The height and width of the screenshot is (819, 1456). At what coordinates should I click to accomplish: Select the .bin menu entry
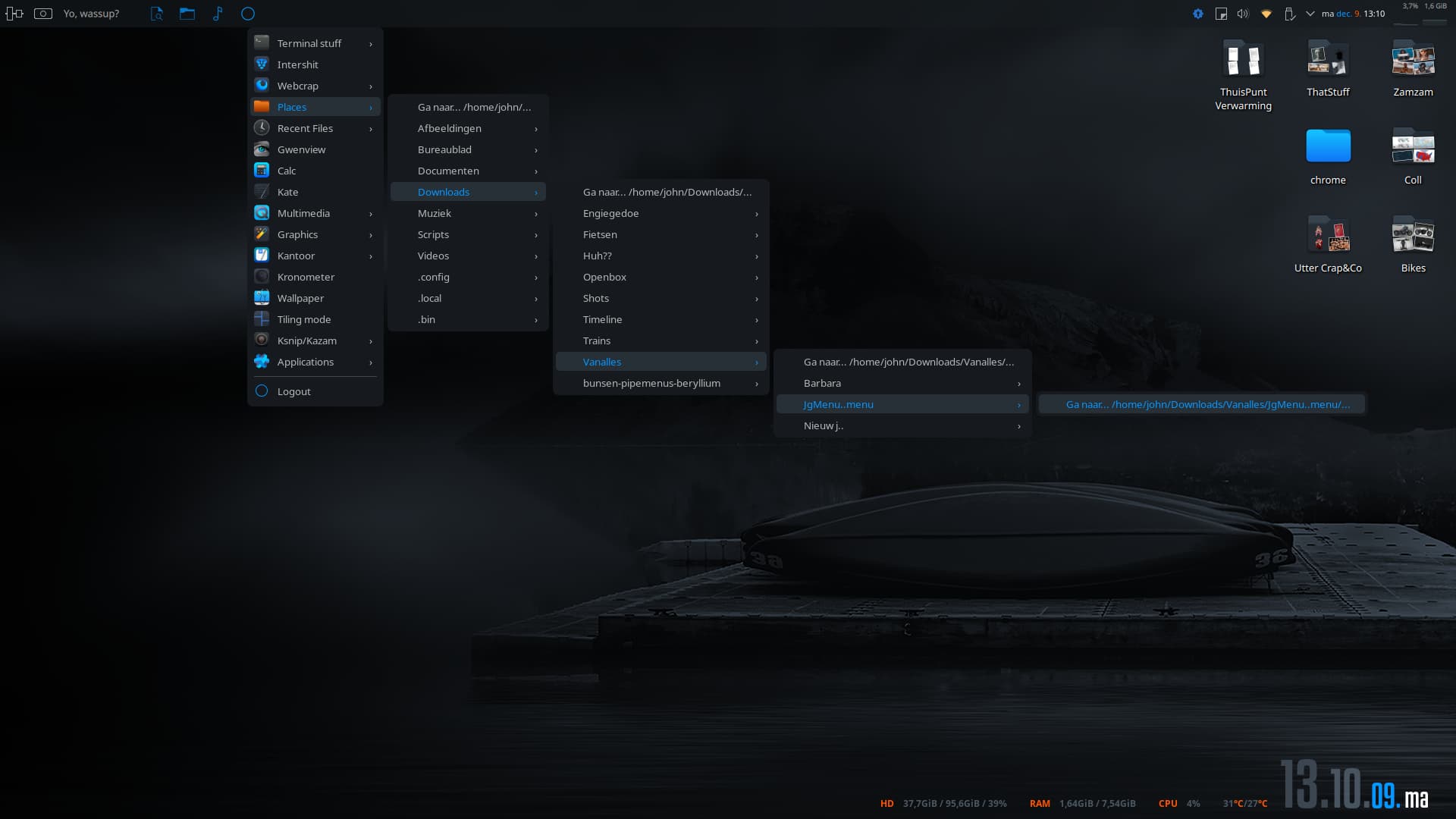coord(468,319)
